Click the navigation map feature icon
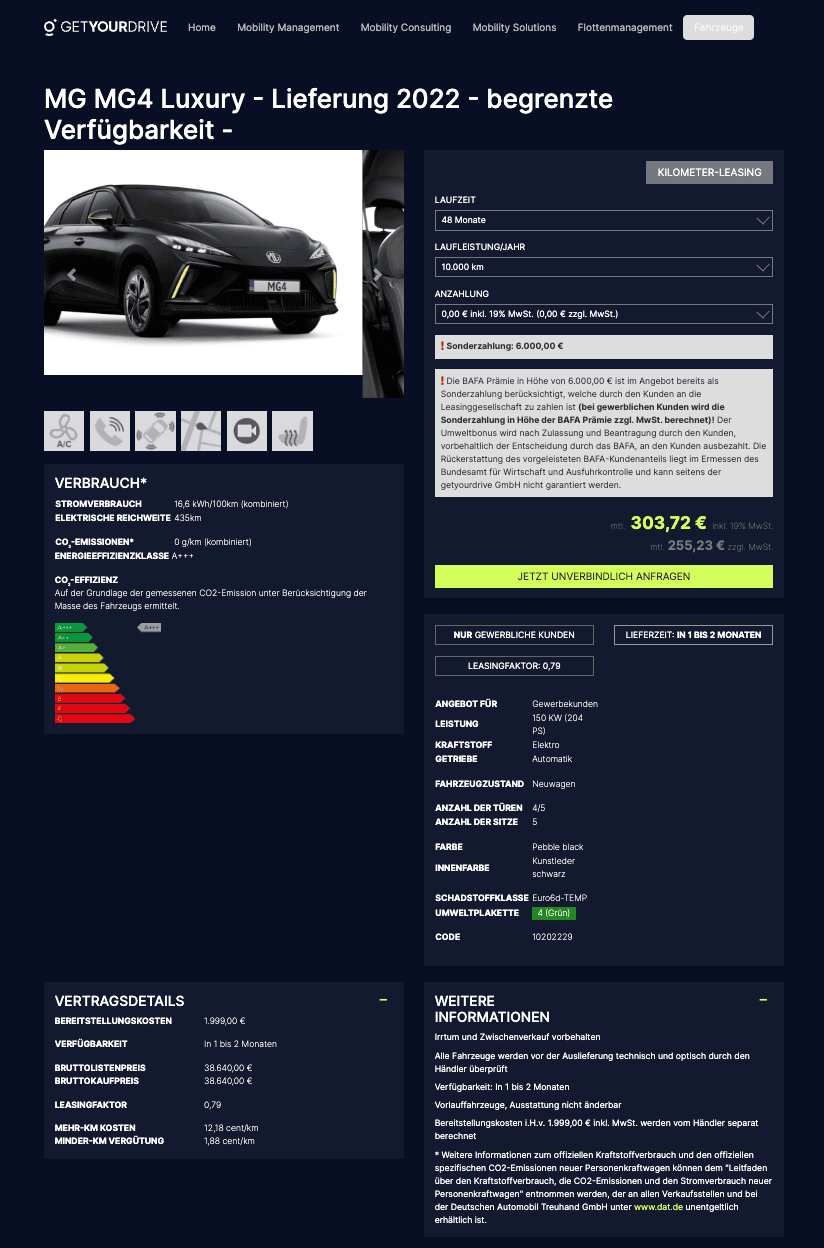 201,431
